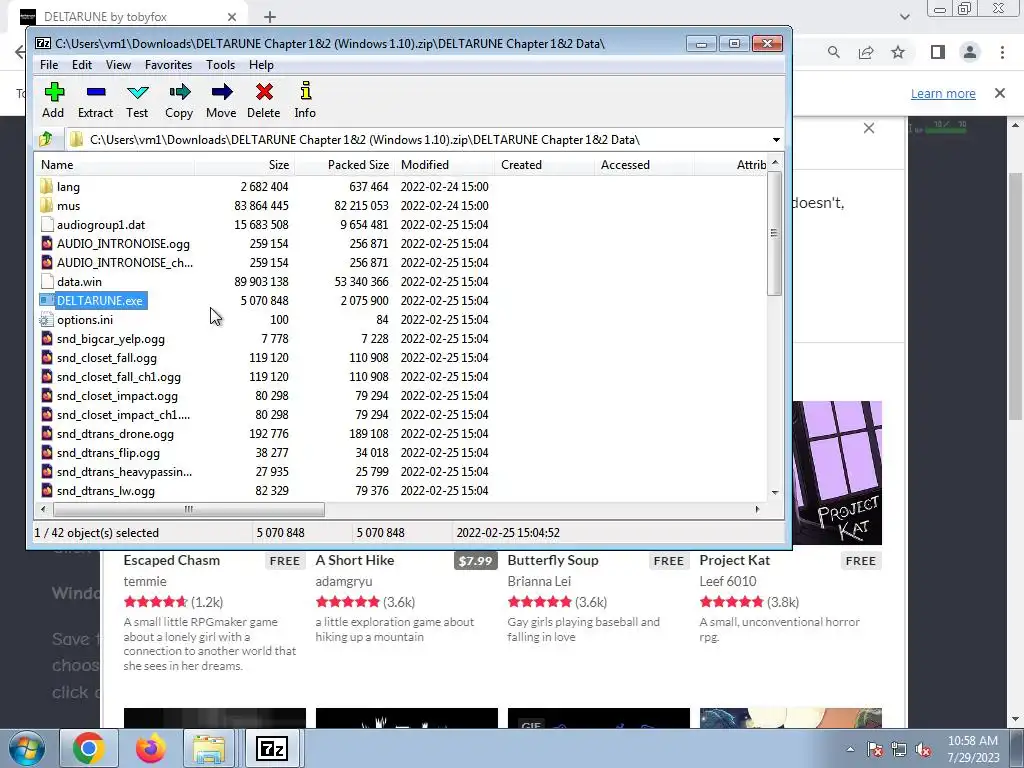Dismiss the Chrome notification bar
1024x768 pixels.
pyautogui.click(x=1000, y=93)
